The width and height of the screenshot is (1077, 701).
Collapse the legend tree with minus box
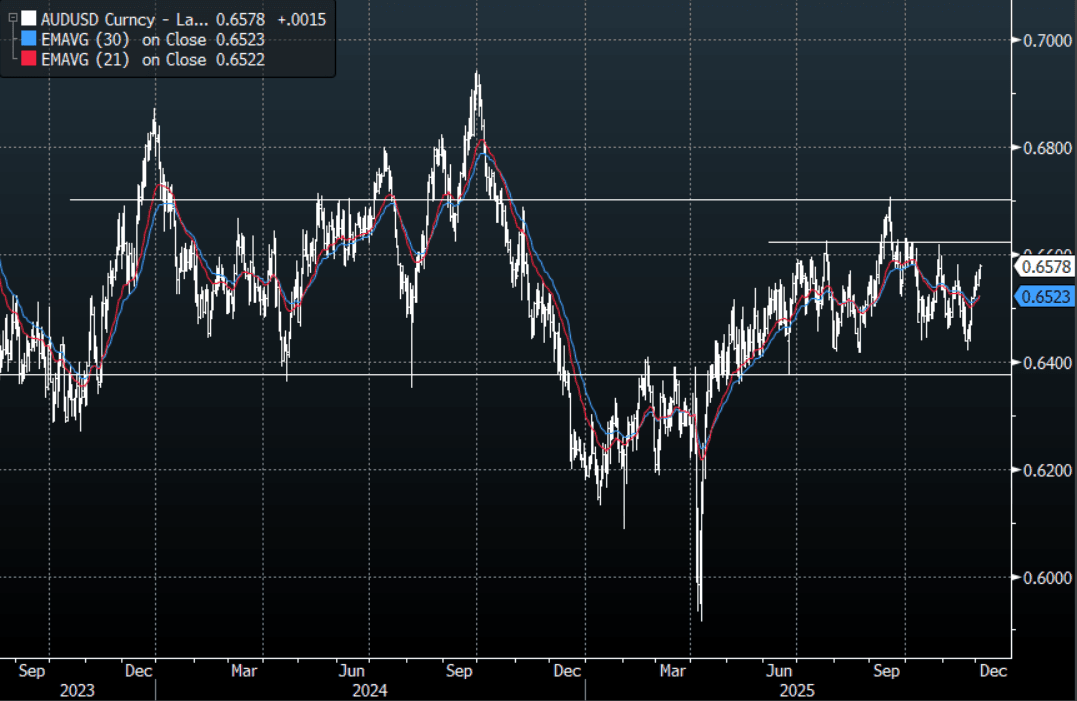pyautogui.click(x=12, y=19)
